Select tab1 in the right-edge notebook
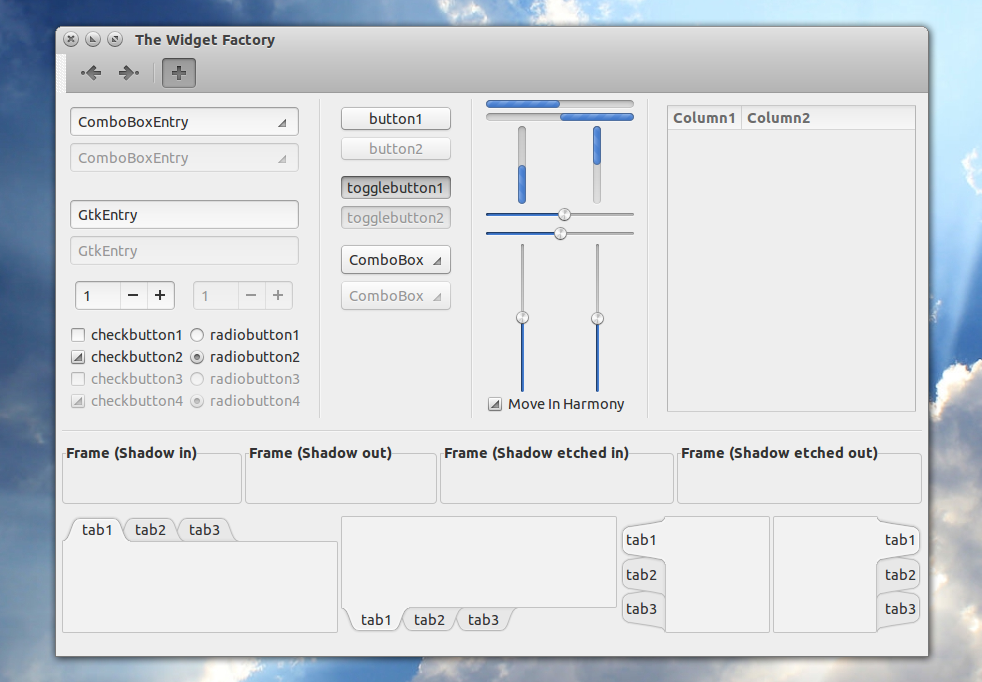Viewport: 982px width, 682px height. [x=898, y=540]
